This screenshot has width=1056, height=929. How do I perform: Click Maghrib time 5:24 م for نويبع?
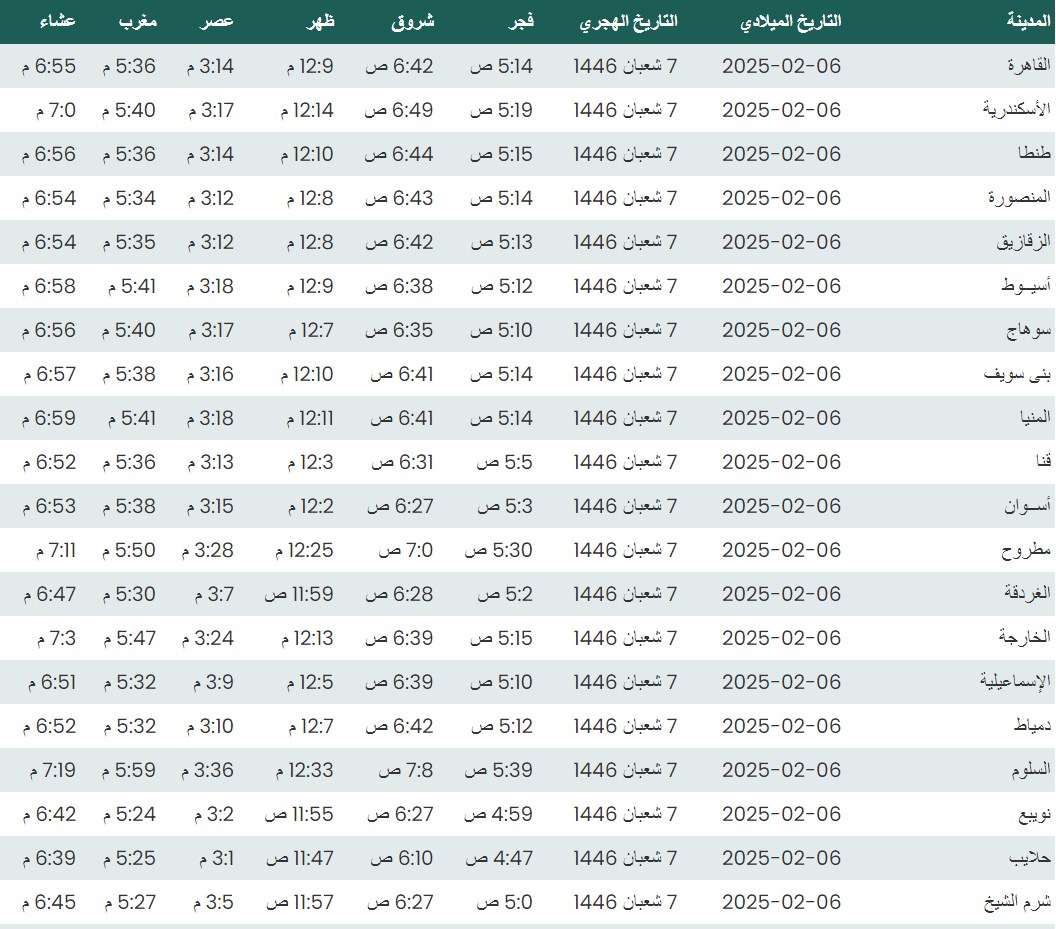(129, 814)
